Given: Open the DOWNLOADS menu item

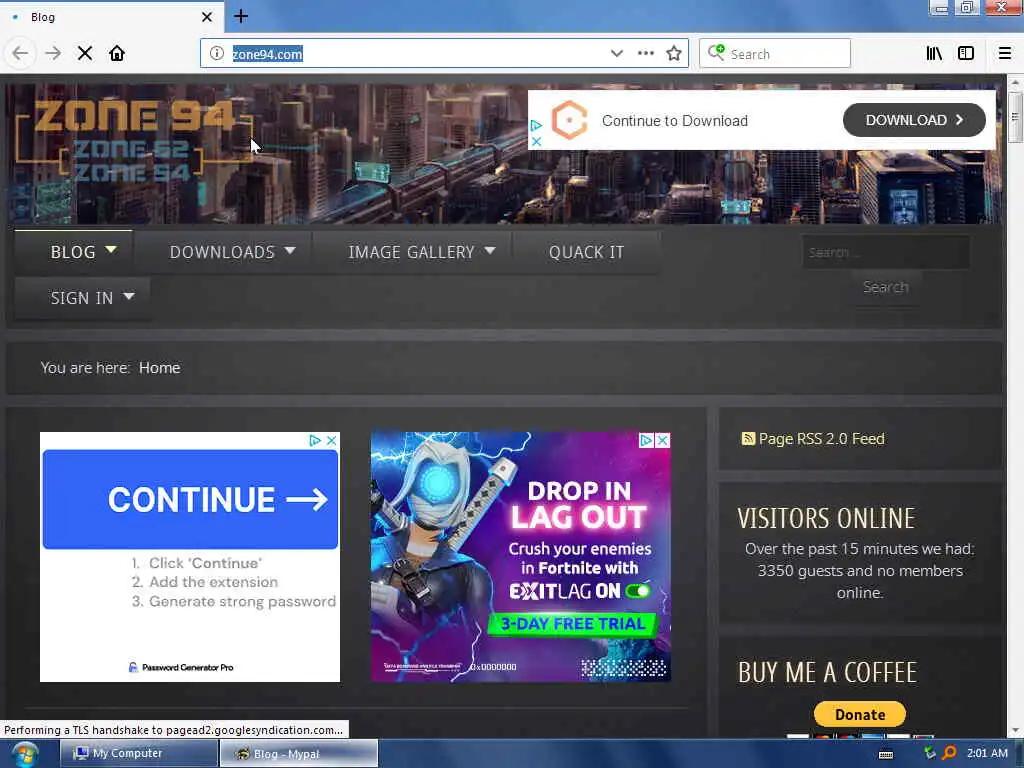Looking at the screenshot, I should 222,252.
